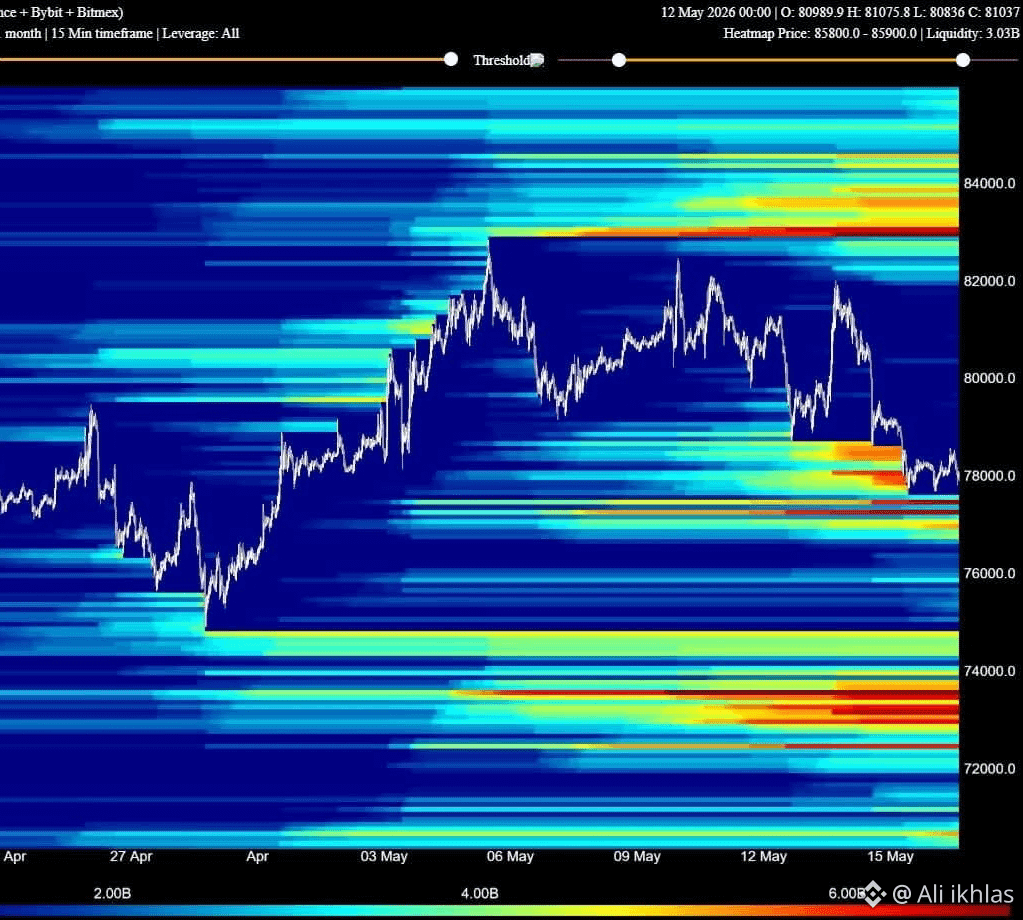Click the 74000.0 price axis label
The height and width of the screenshot is (920, 1023).
point(989,671)
